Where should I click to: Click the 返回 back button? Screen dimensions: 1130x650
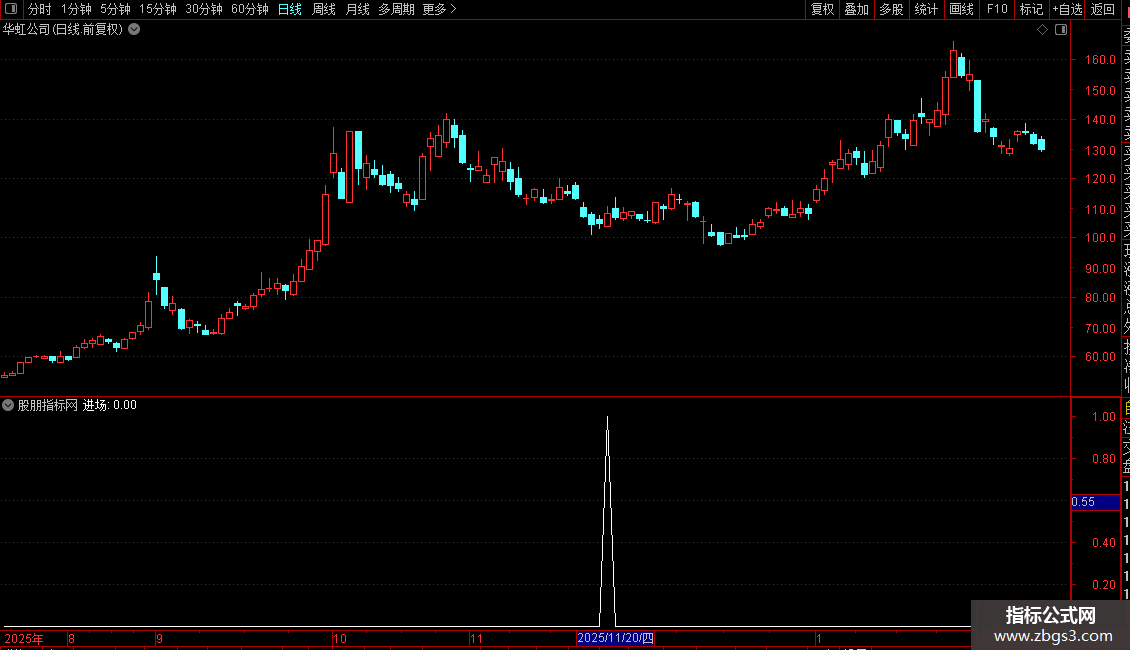click(x=1103, y=9)
